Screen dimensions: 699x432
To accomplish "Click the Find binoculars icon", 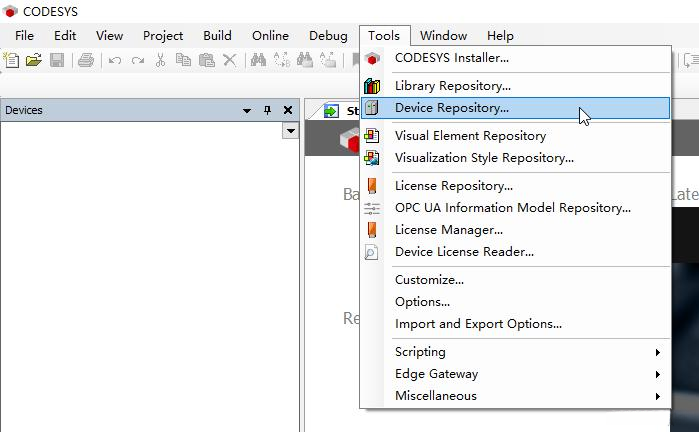I will click(258, 60).
